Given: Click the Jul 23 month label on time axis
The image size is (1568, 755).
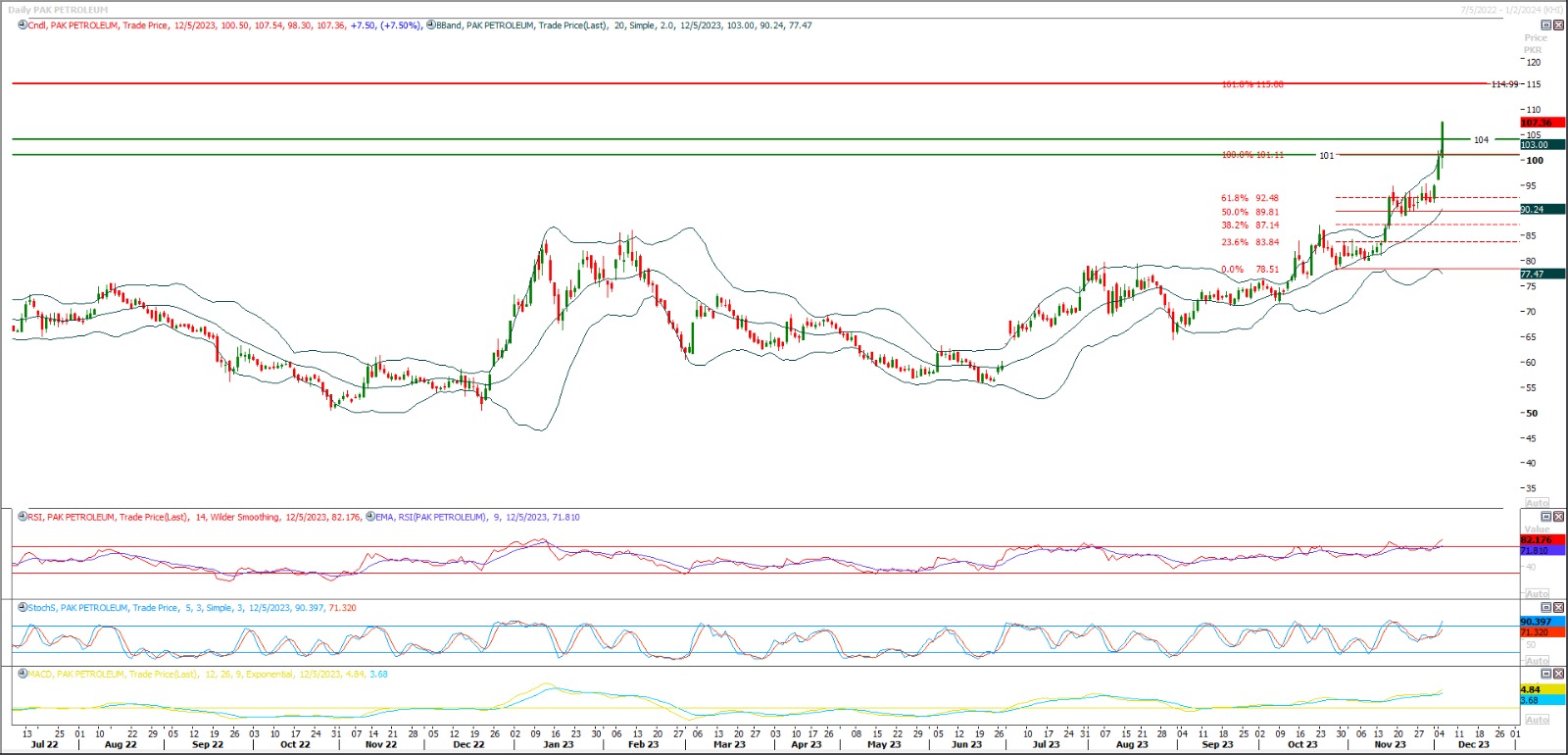Looking at the screenshot, I should pos(1046,744).
